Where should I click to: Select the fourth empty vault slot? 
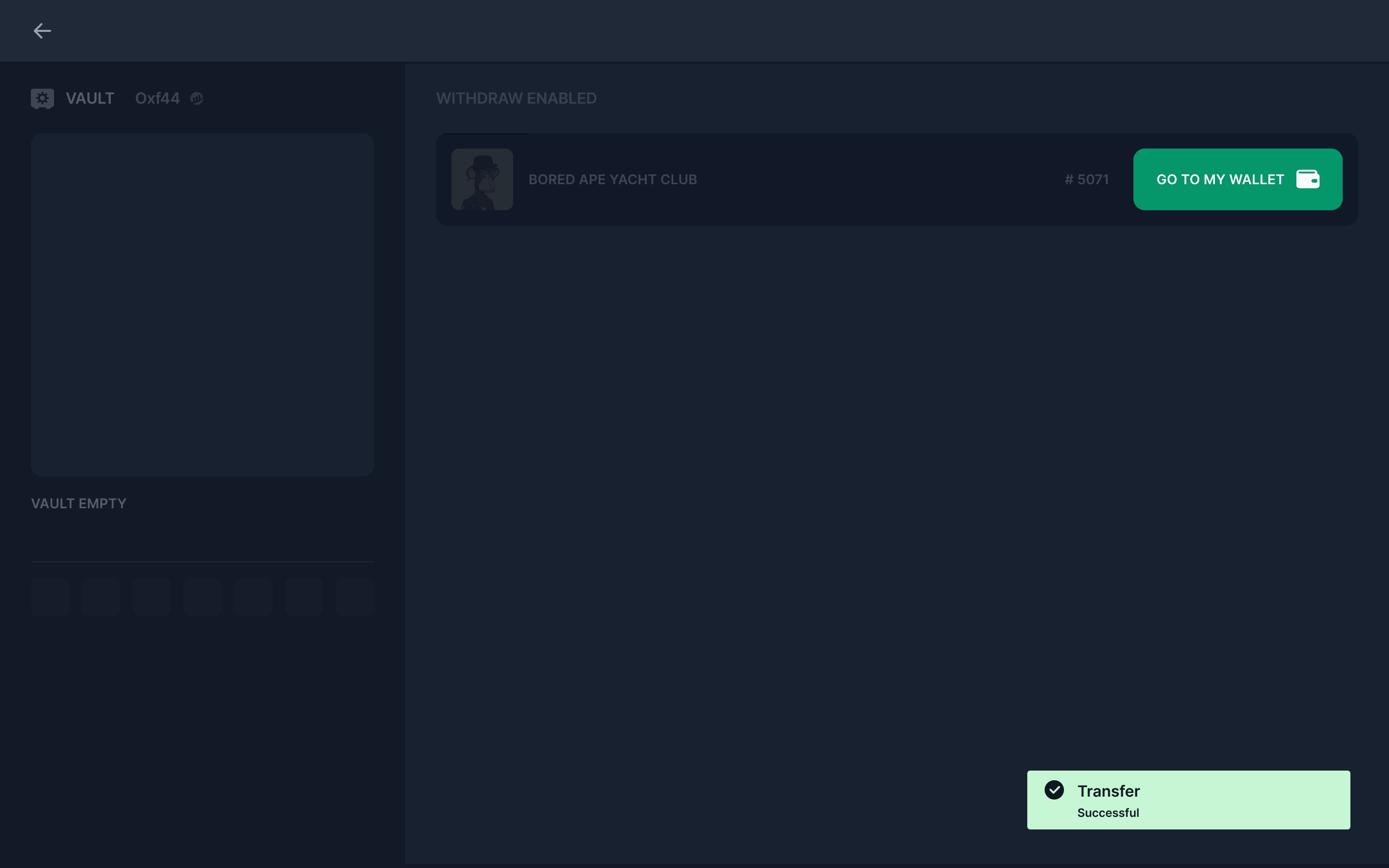[x=203, y=597]
